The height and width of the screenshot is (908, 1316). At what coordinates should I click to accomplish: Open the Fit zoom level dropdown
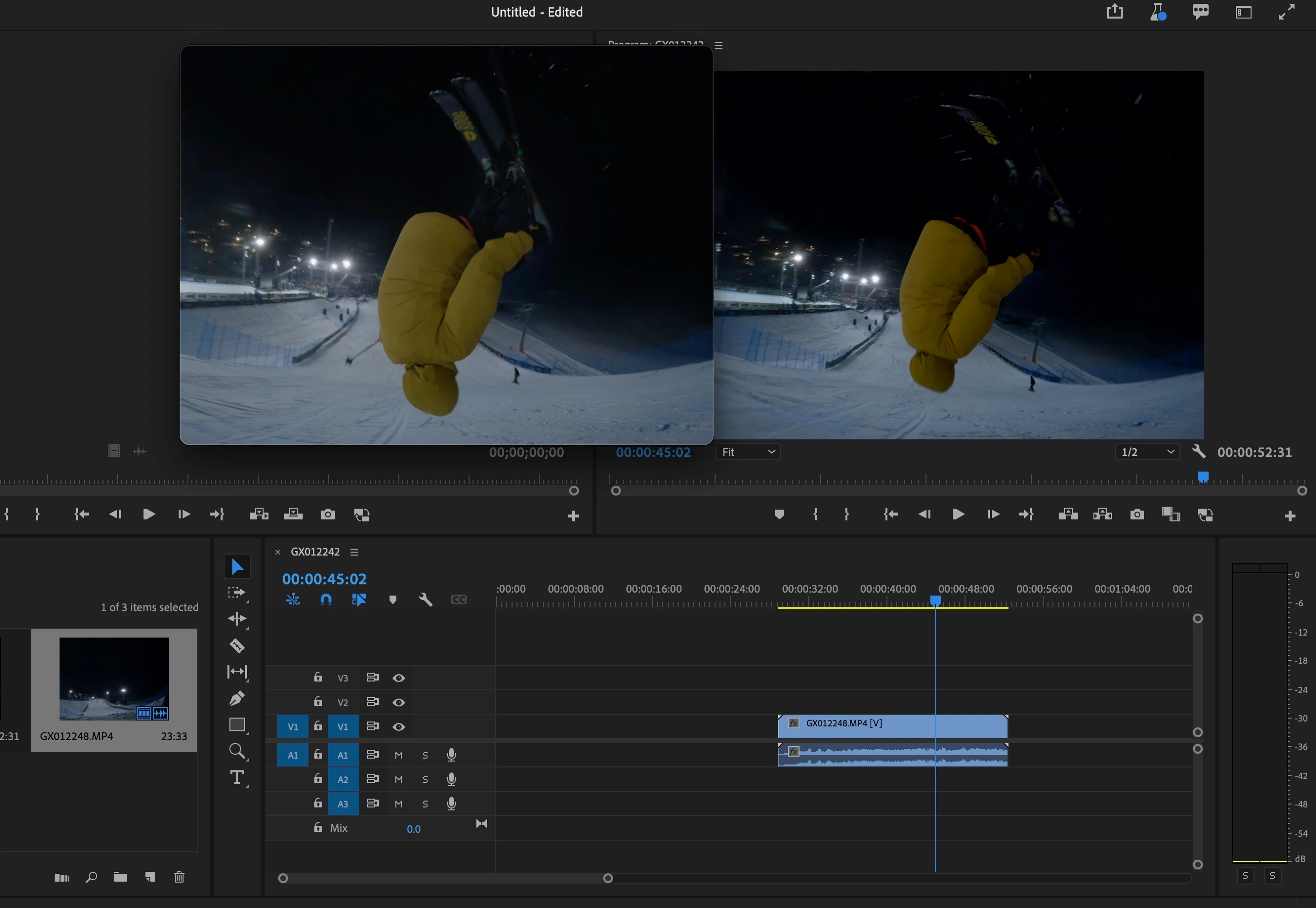click(x=747, y=452)
